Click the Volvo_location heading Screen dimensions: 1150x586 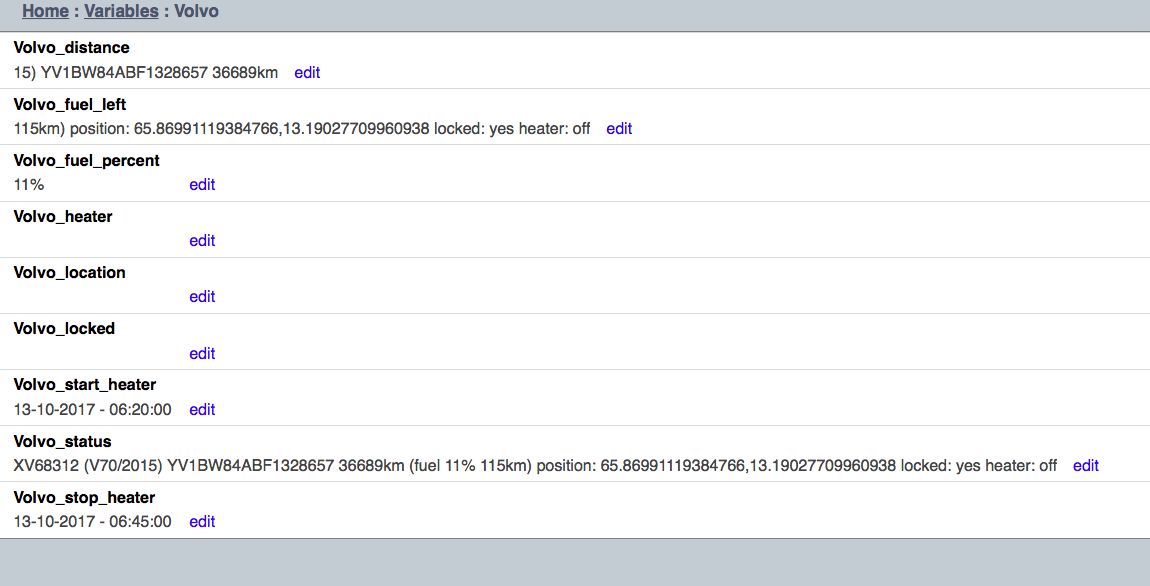(x=70, y=272)
